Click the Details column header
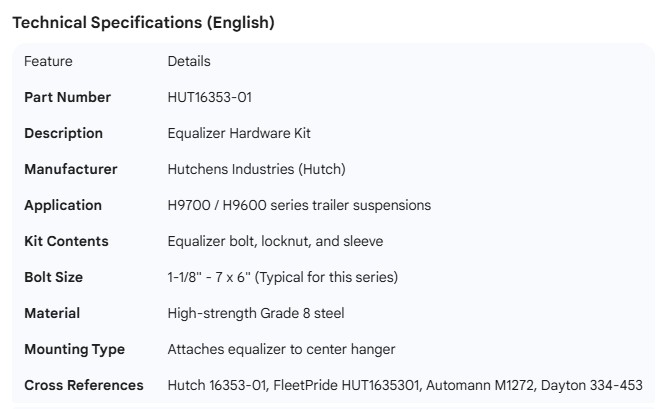This screenshot has height=409, width=661. [189, 61]
